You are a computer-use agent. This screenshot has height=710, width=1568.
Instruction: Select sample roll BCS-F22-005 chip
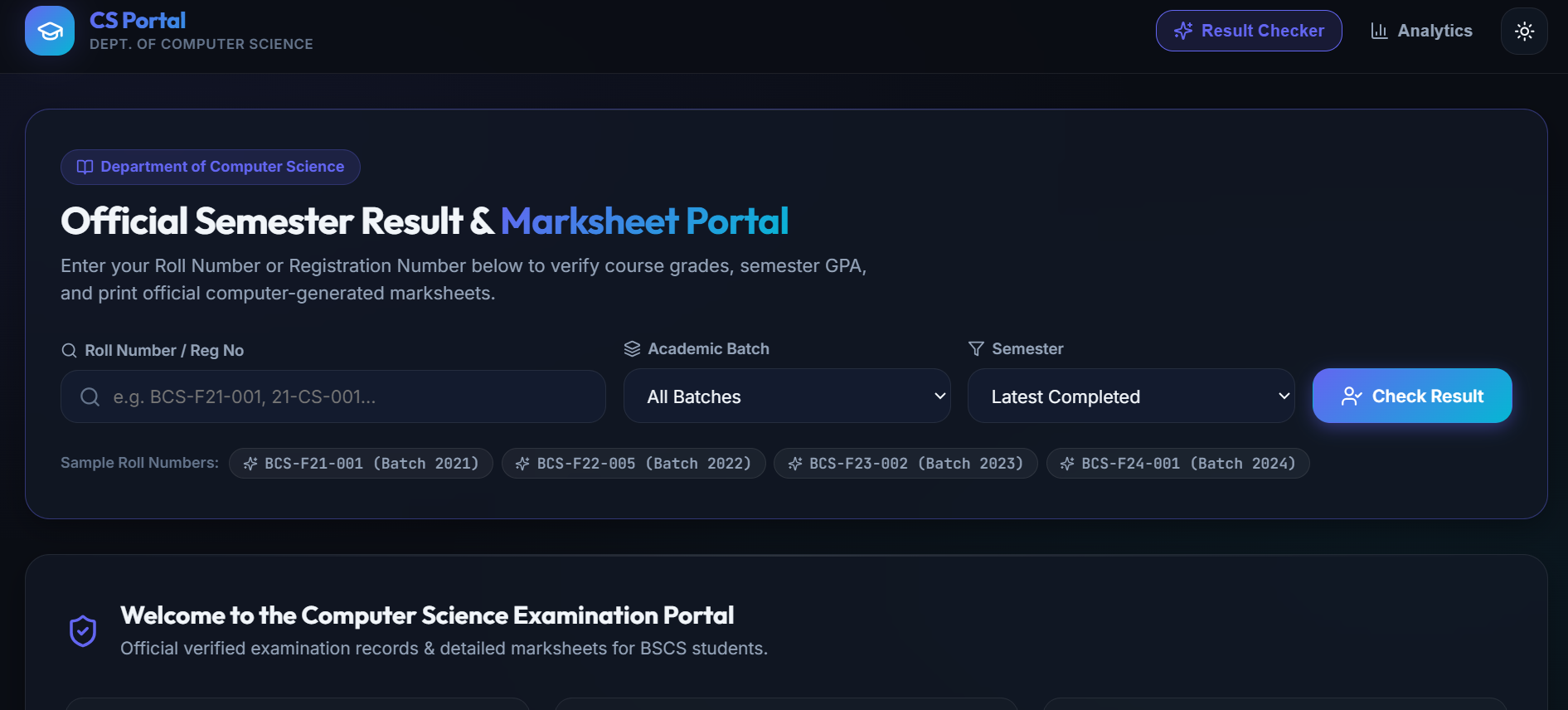(634, 463)
